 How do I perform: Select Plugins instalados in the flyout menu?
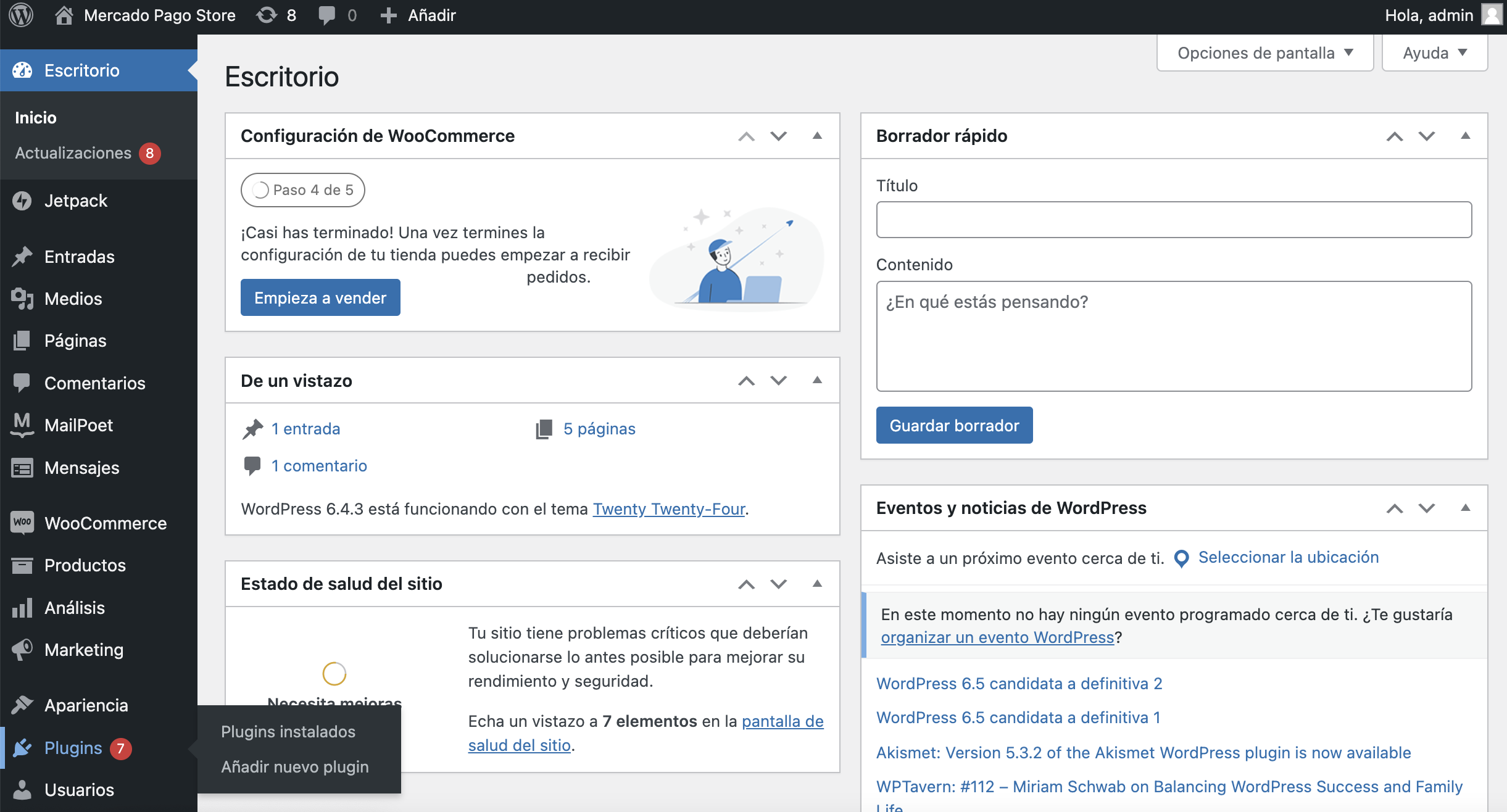click(x=288, y=732)
